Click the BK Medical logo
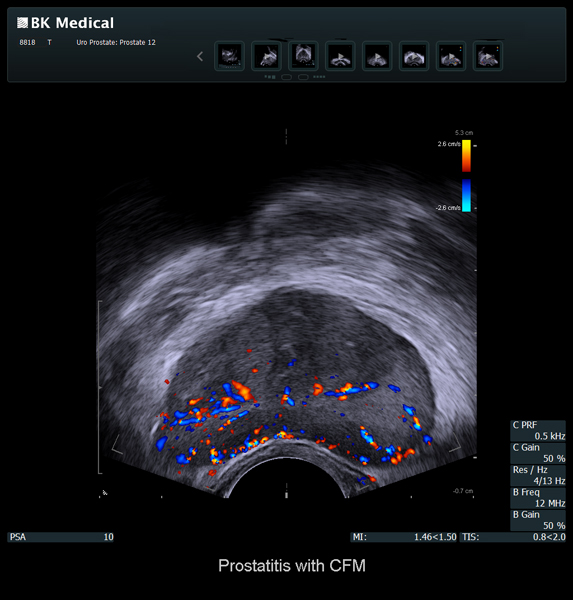Screen dimensions: 573x600 point(65,23)
